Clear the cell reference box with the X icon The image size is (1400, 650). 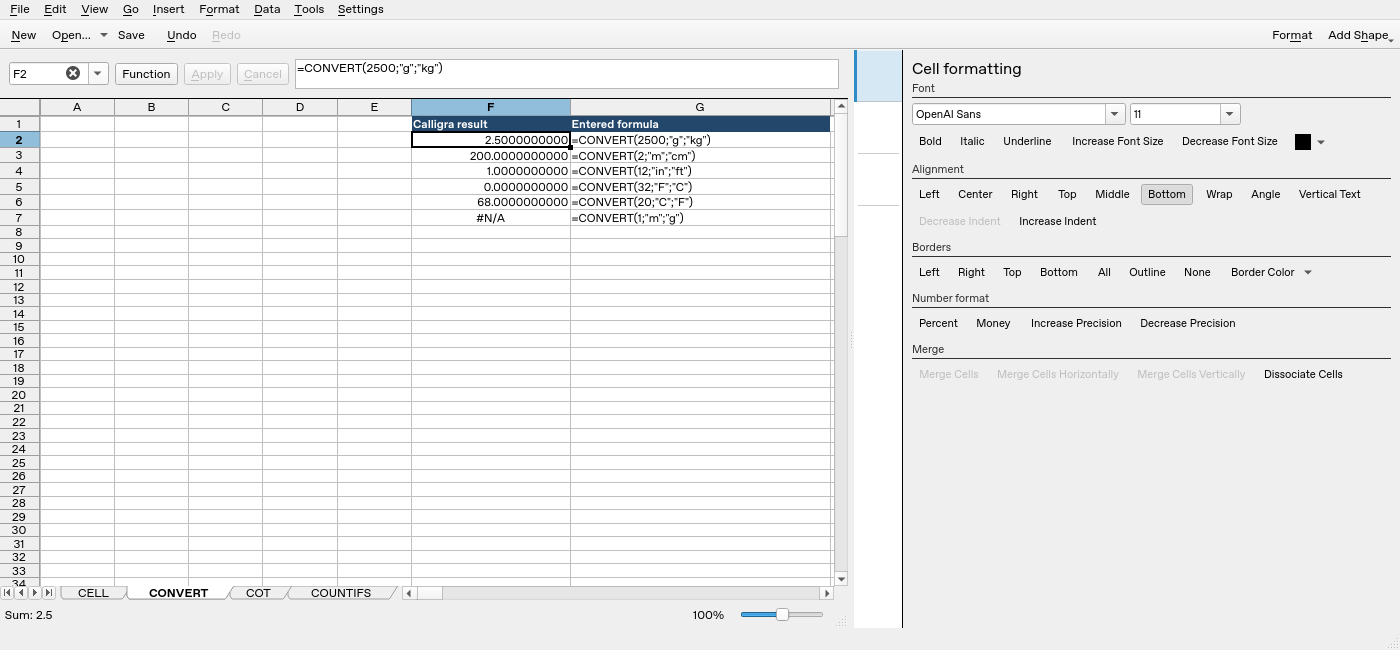pyautogui.click(x=73, y=73)
